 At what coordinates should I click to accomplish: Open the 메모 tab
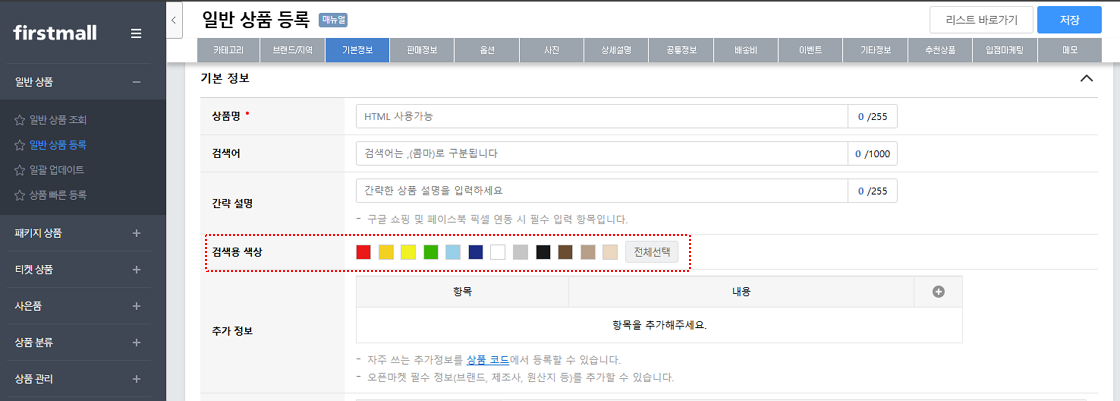click(x=1069, y=51)
